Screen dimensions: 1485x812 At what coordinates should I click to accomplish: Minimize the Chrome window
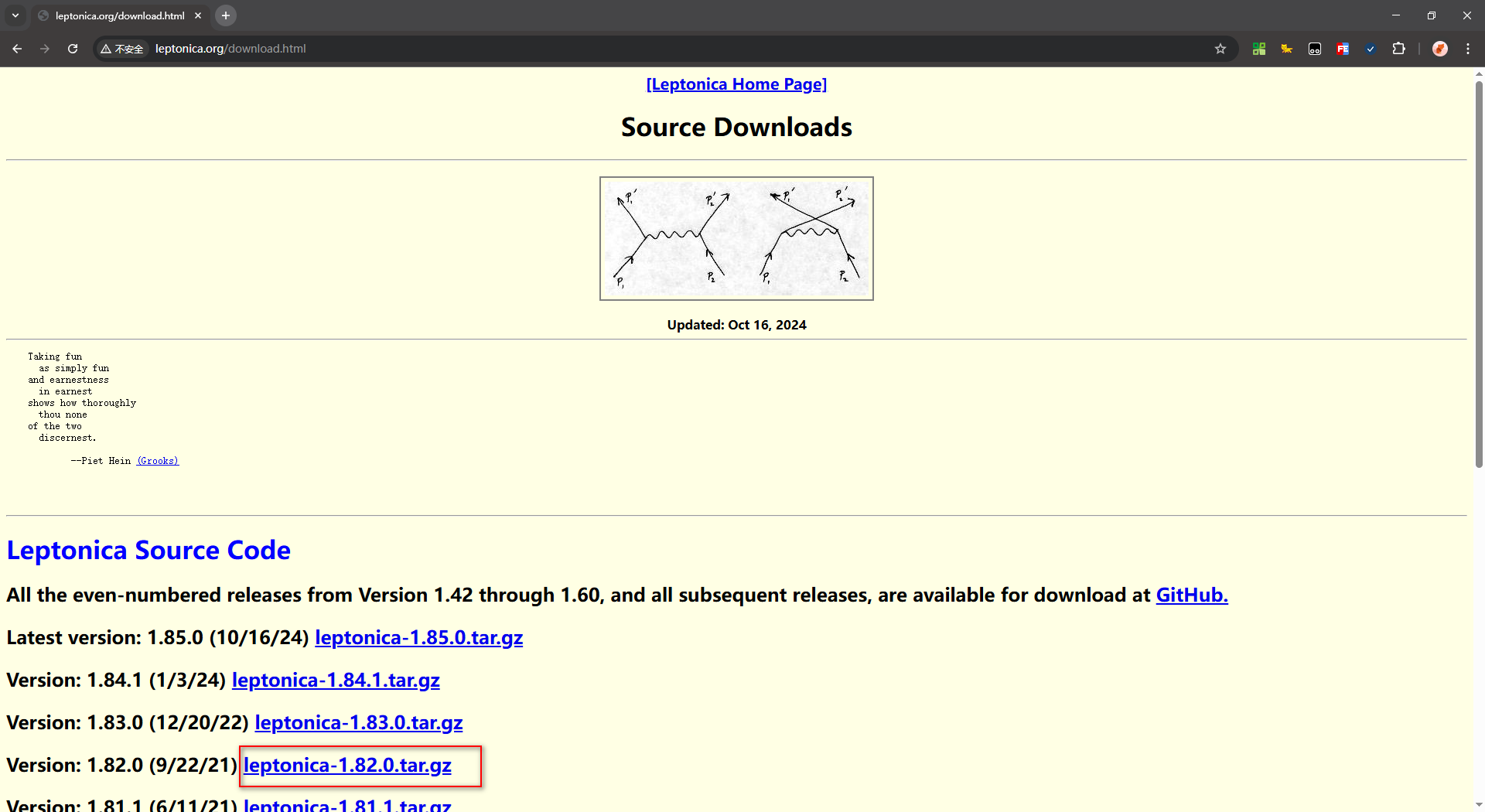(1396, 15)
